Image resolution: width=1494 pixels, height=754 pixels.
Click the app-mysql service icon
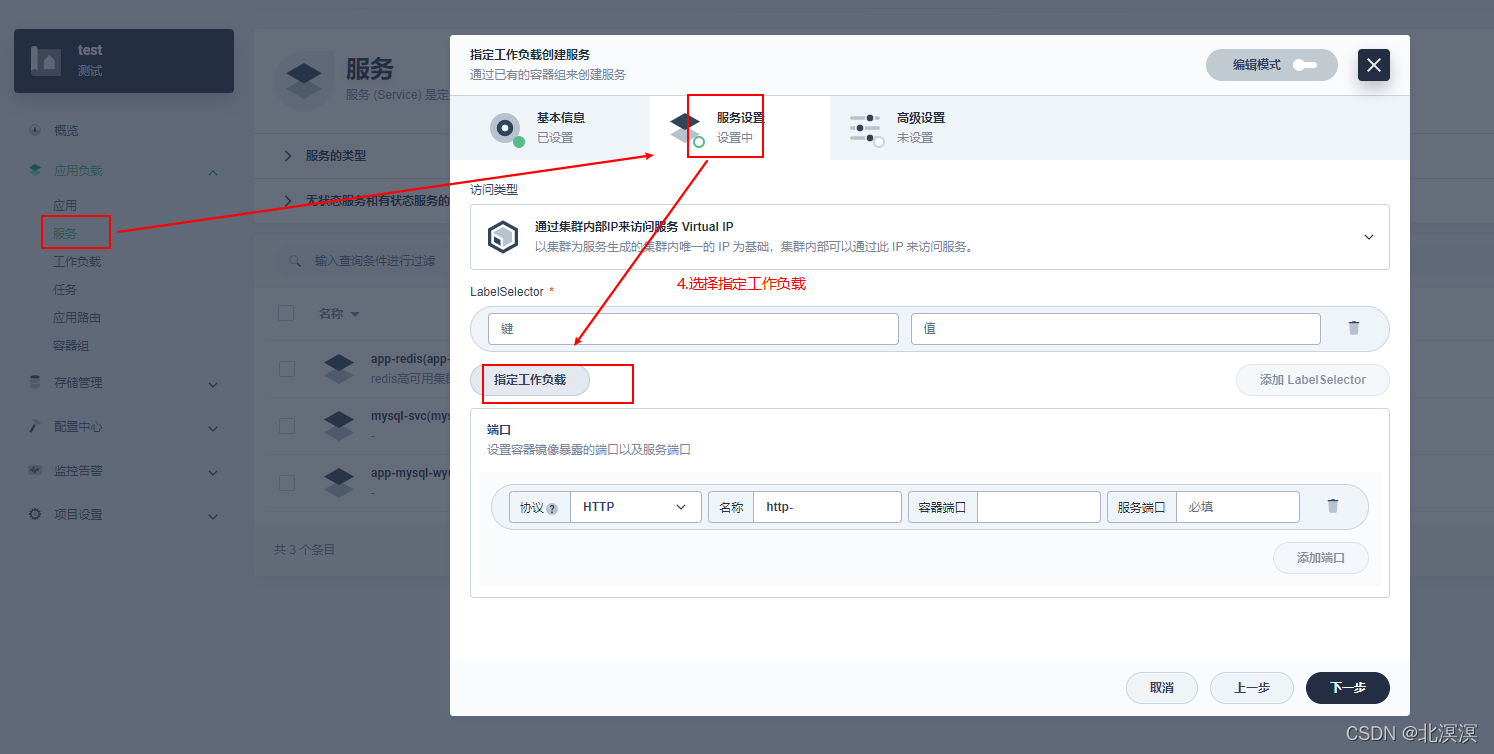coord(339,482)
